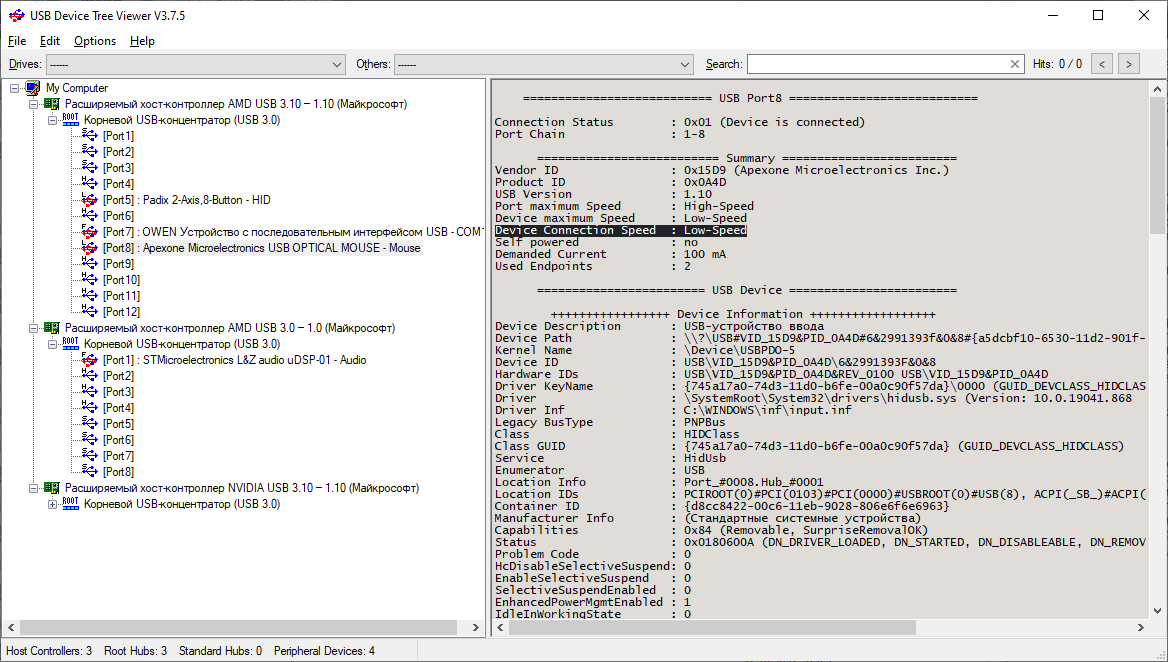Click USB icon of Port7 OWEN device
This screenshot has width=1168, height=662.
tap(89, 232)
